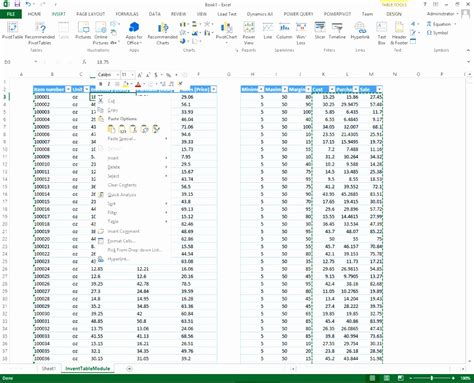This screenshot has width=474, height=383.
Task: Collapse the ribbon with the arrow
Action: pos(468,50)
